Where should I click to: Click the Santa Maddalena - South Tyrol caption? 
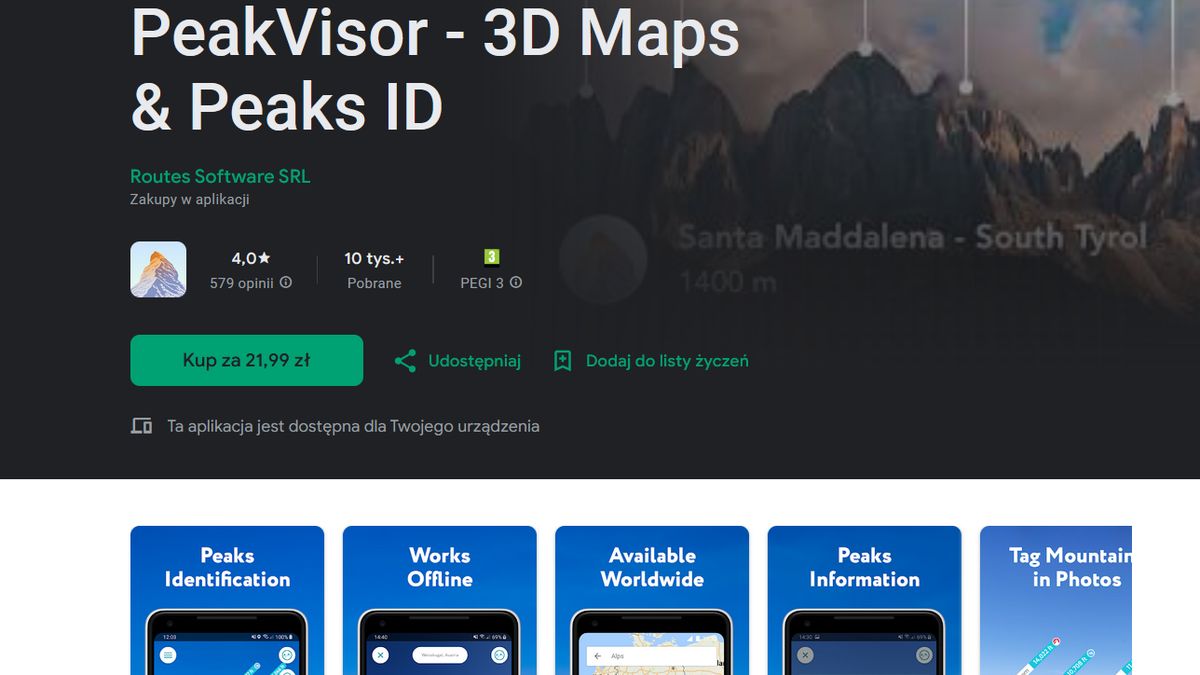point(912,238)
